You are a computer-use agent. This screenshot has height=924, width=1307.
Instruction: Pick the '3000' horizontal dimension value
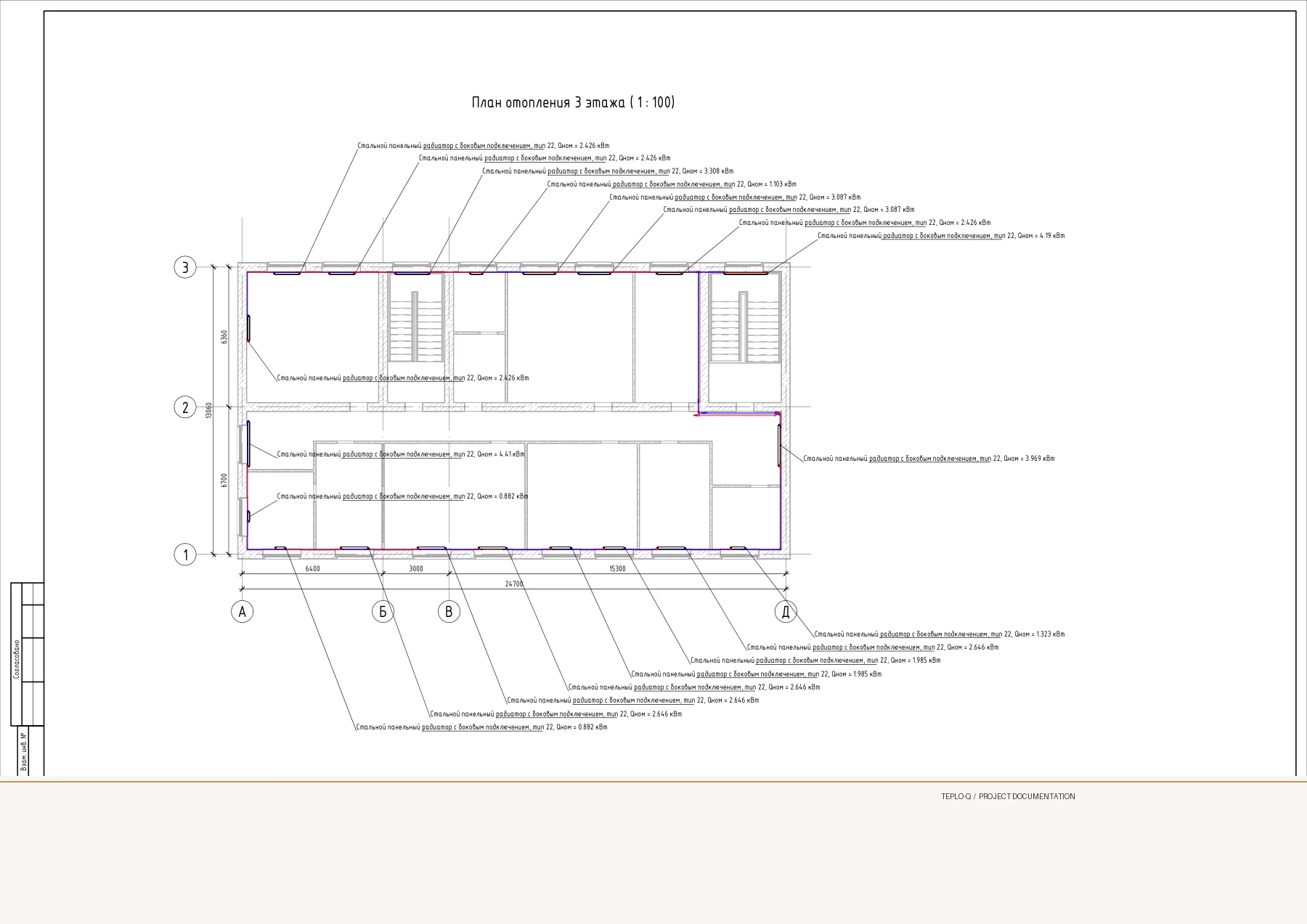point(416,569)
